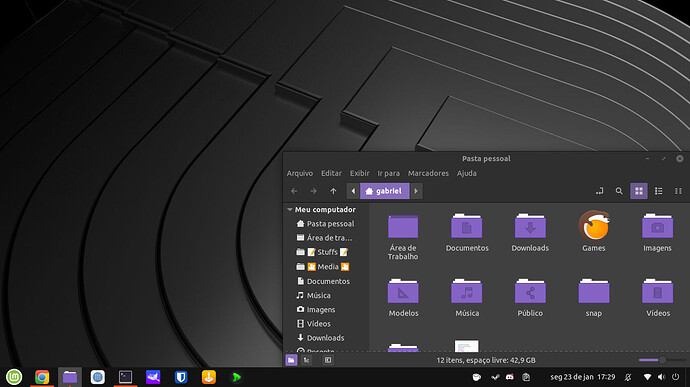Open the sound volume applet

point(661,377)
